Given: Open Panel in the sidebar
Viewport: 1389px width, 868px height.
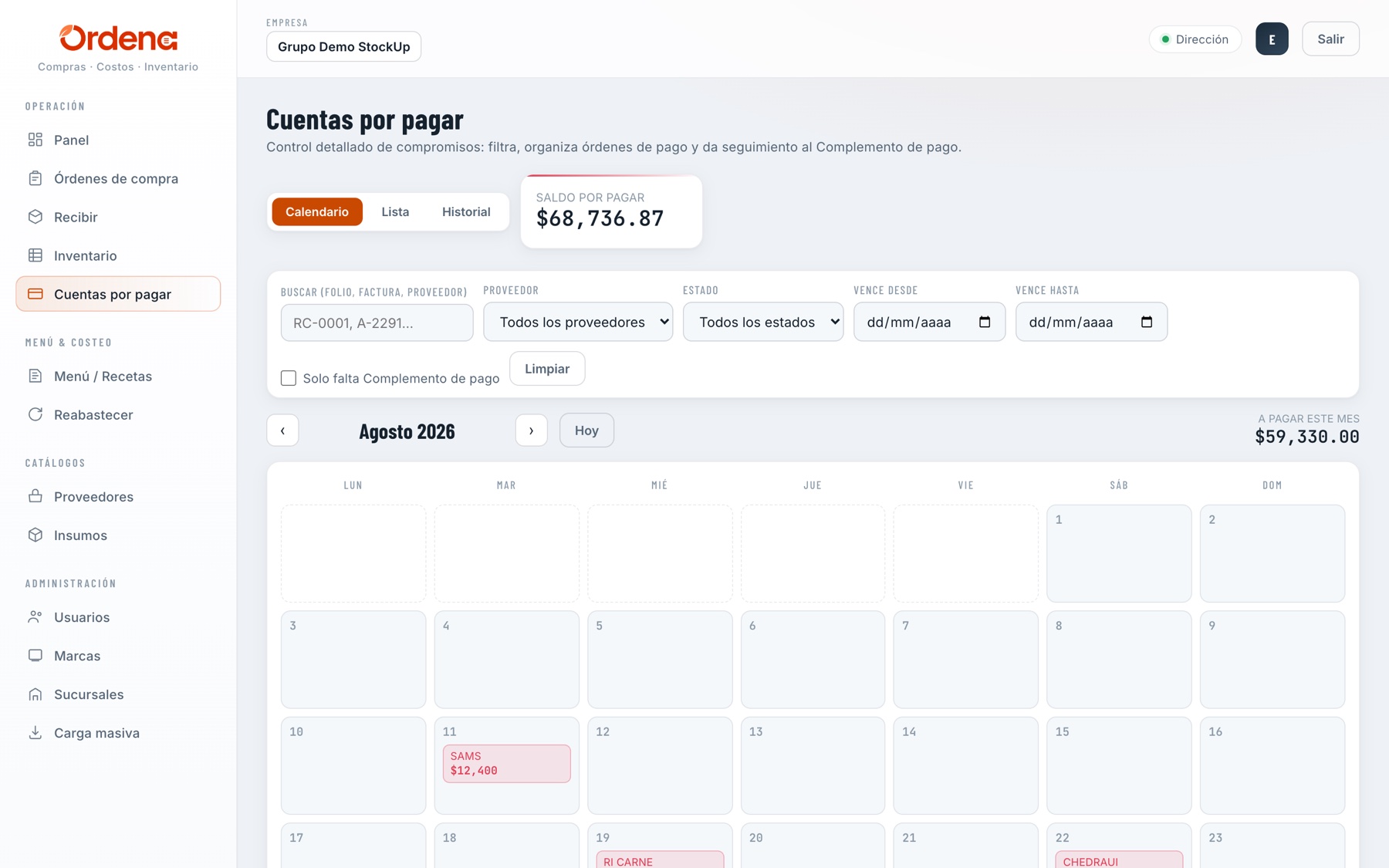Looking at the screenshot, I should [118, 140].
